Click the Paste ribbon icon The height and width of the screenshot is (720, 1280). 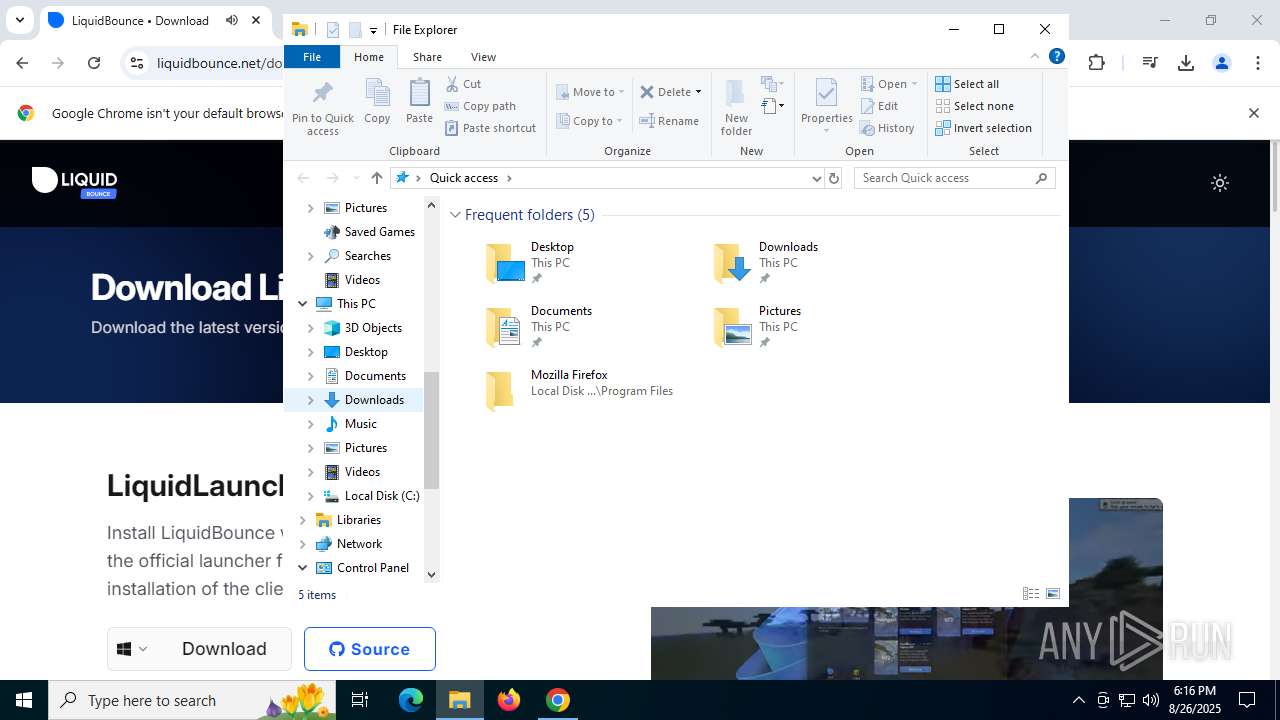coord(419,102)
